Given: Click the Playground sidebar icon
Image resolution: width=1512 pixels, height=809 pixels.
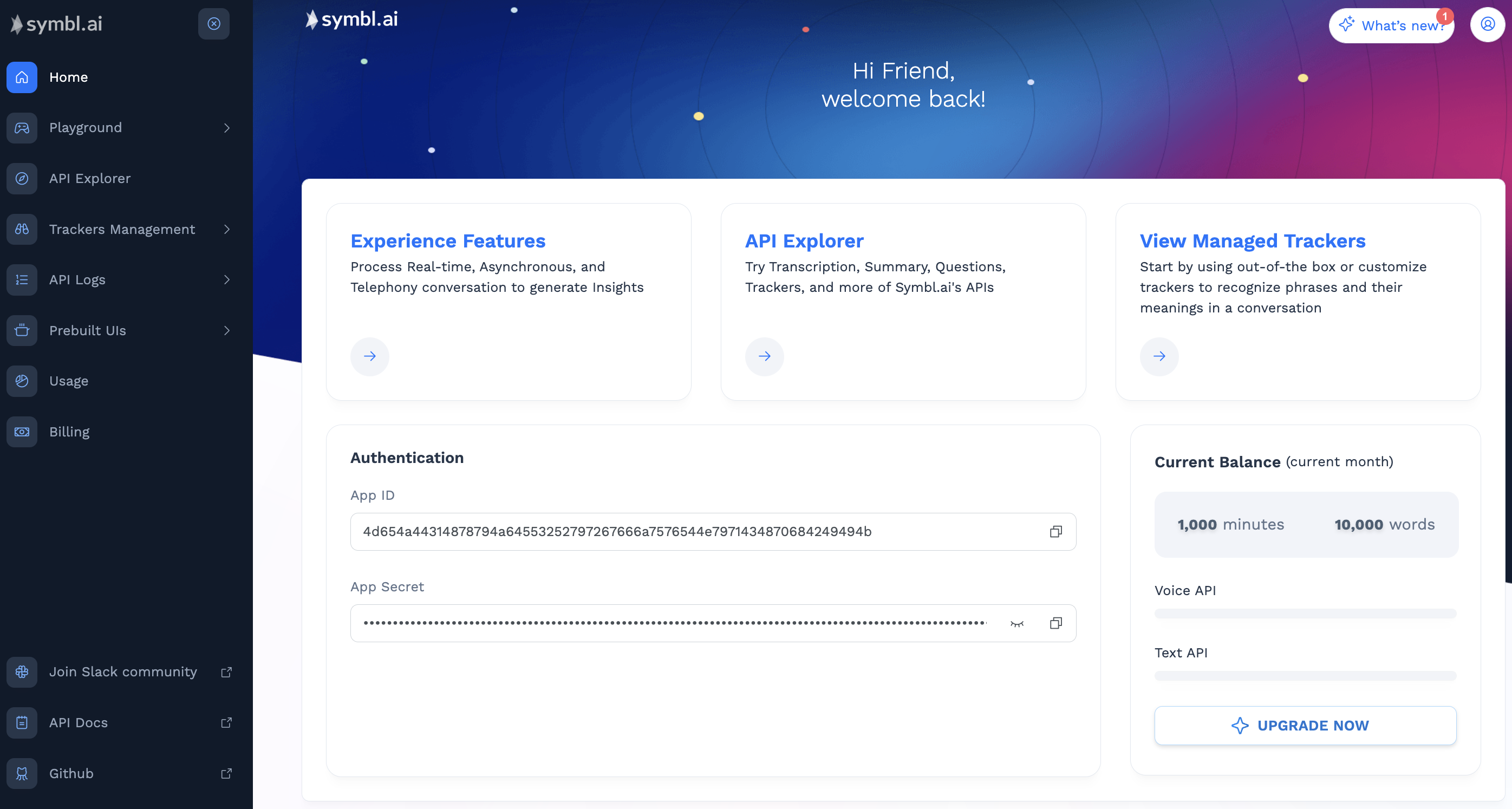Looking at the screenshot, I should click(22, 127).
